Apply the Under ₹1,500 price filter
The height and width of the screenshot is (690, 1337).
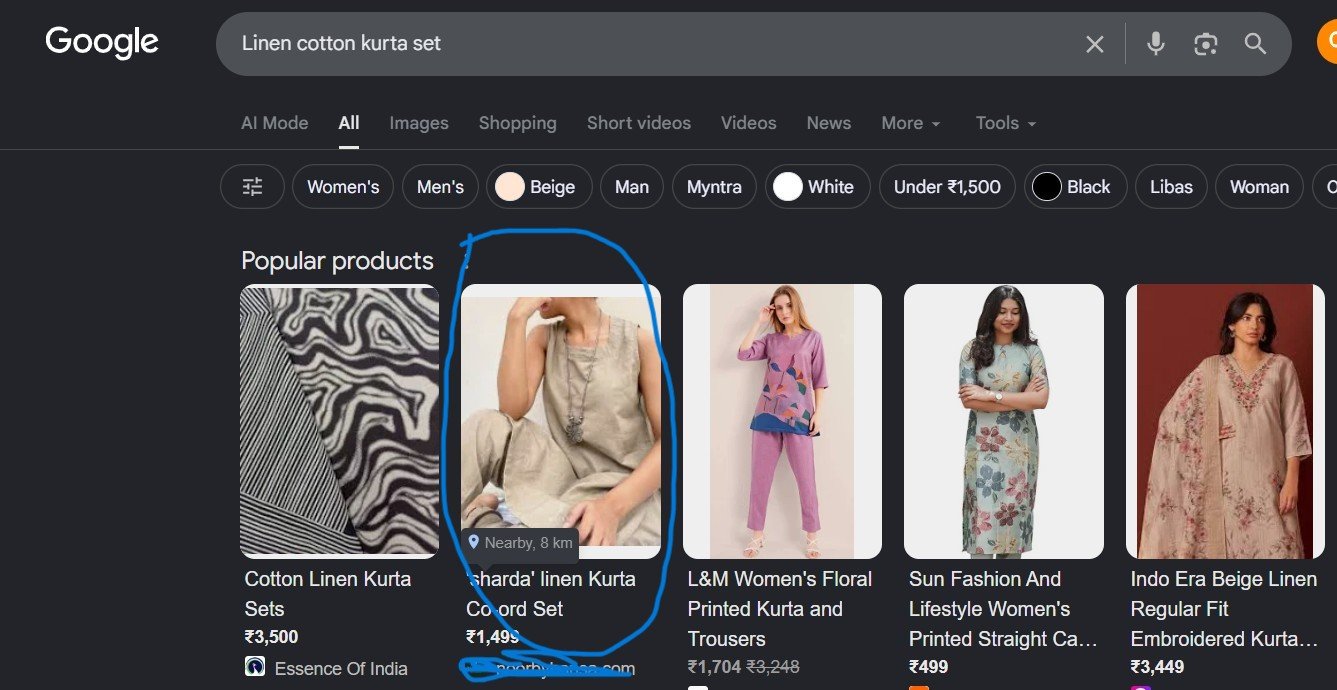click(x=947, y=187)
